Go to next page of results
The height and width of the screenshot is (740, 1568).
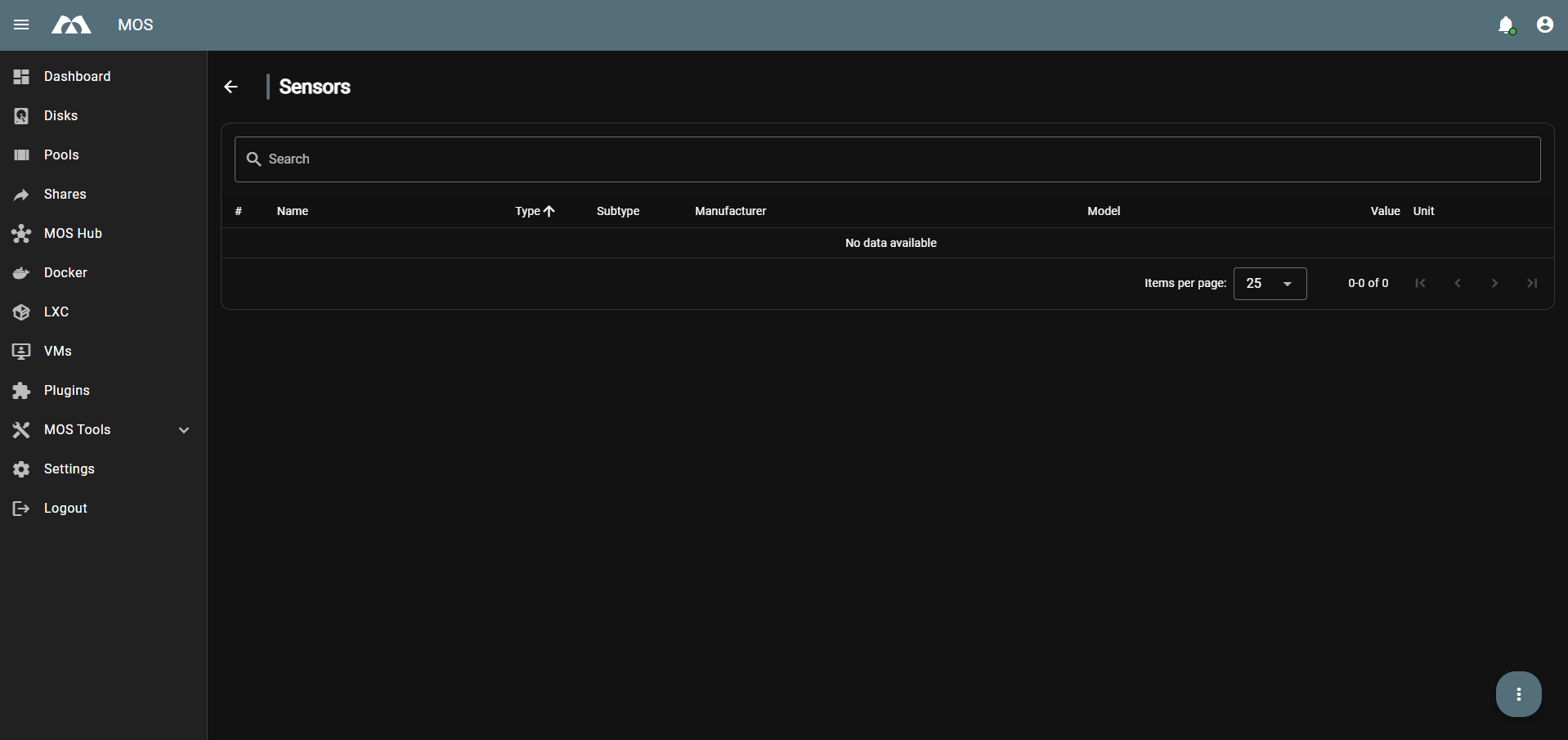[1494, 283]
